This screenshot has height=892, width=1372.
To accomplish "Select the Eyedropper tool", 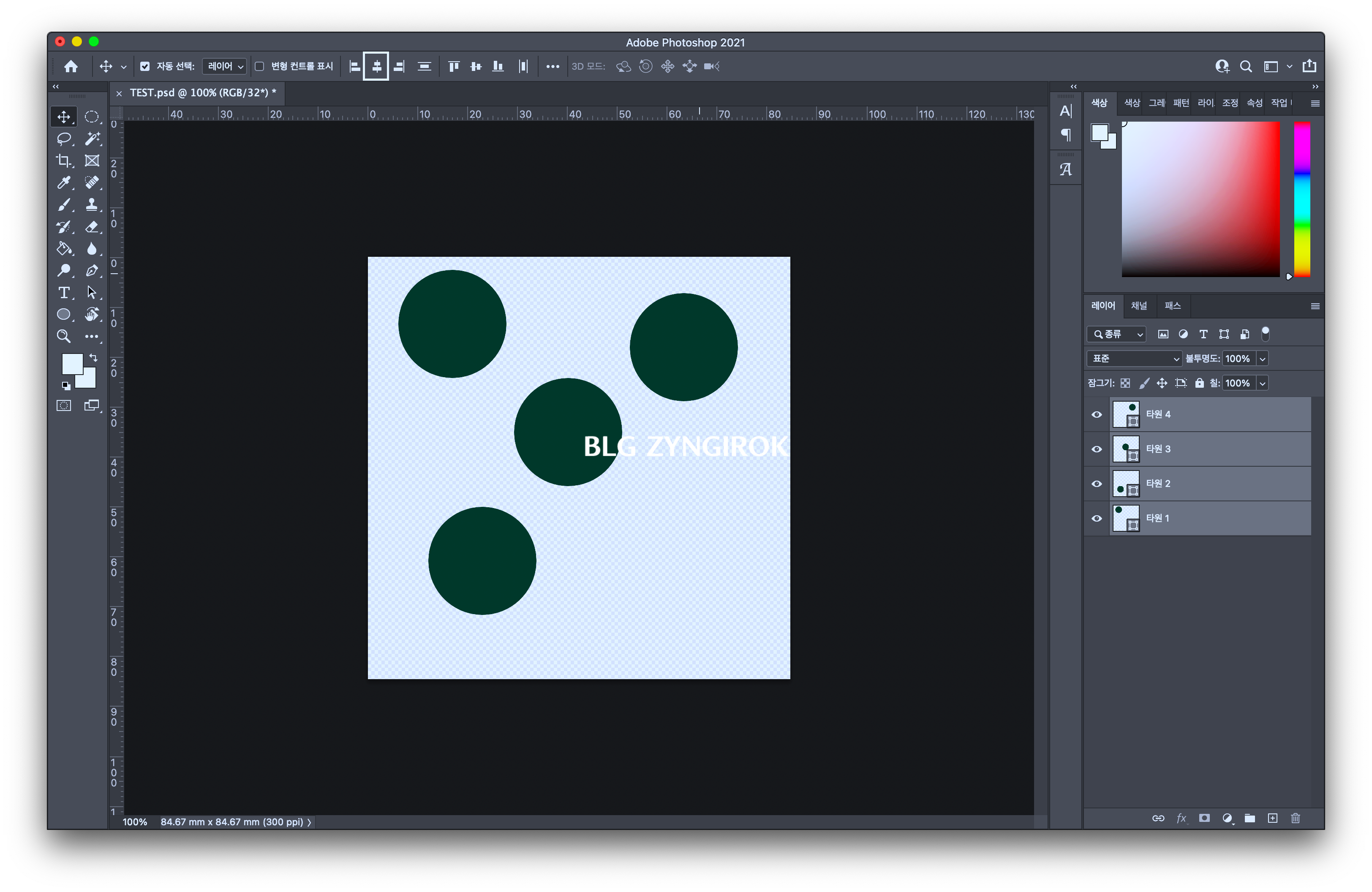I will pos(63,182).
